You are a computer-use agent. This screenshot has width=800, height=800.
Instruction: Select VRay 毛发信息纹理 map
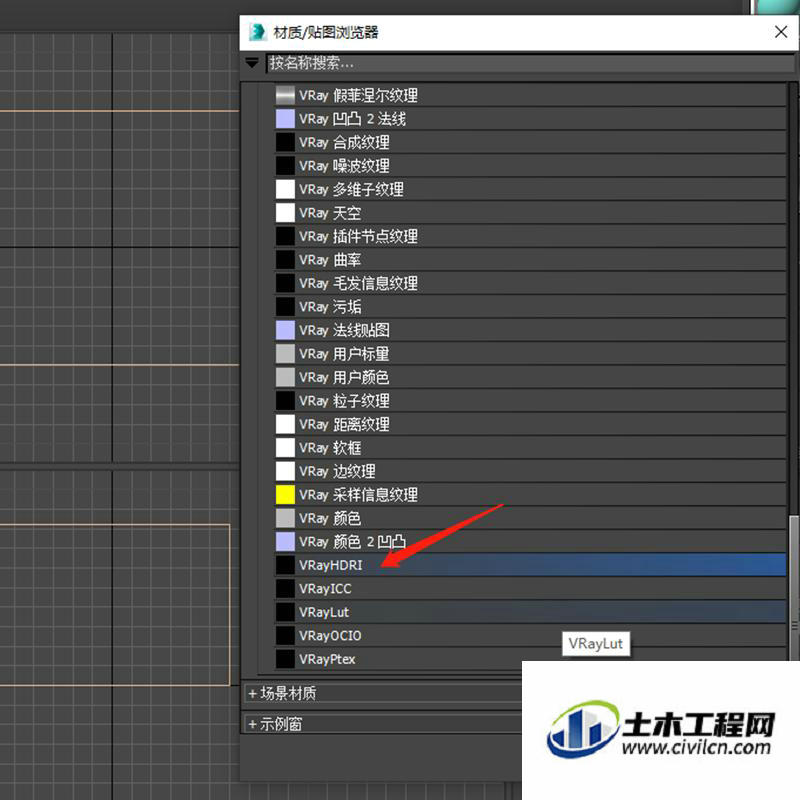(530, 283)
